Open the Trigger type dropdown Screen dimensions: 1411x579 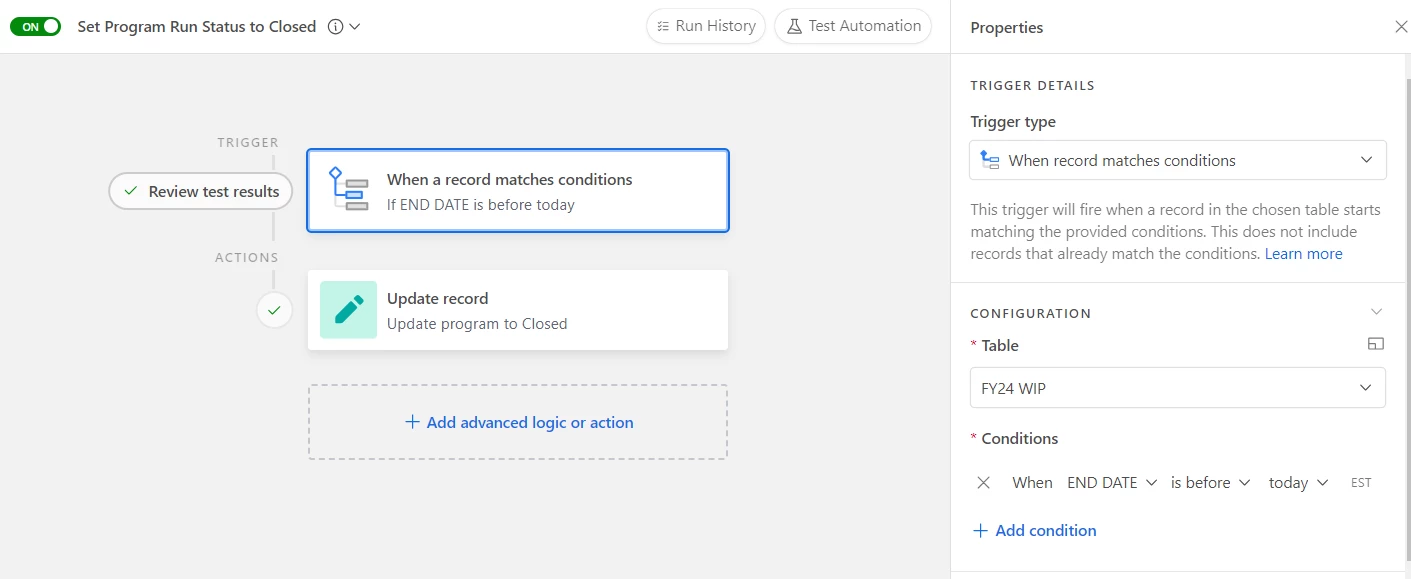[1177, 160]
